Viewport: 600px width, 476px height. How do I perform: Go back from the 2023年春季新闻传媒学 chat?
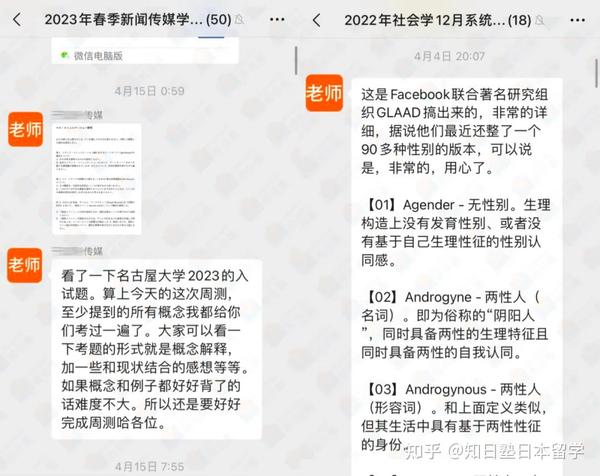[16, 20]
